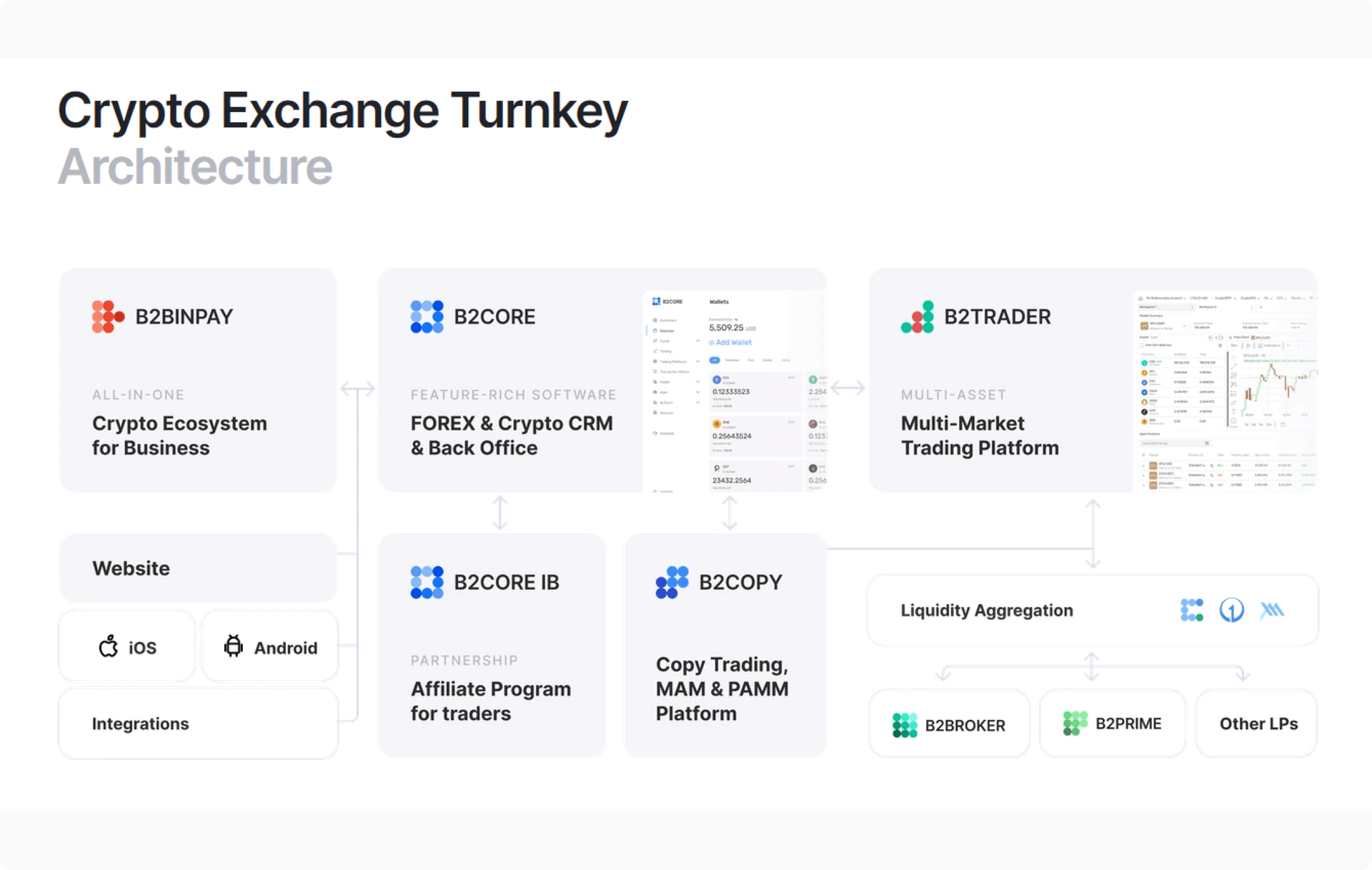This screenshot has width=1372, height=870.
Task: Click the OneZero circled-1 liquidity provider icon
Action: point(1232,610)
